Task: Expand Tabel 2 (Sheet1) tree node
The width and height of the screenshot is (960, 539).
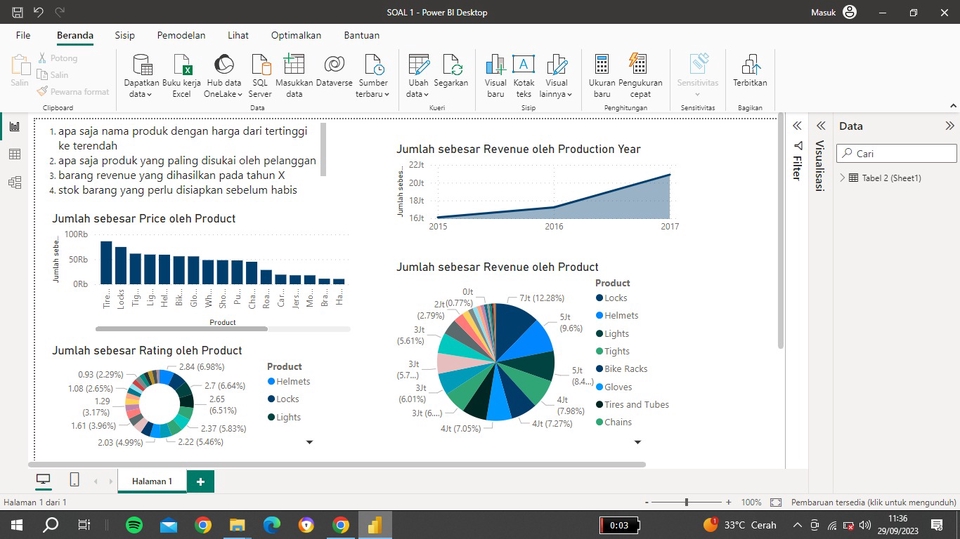Action: click(x=842, y=178)
